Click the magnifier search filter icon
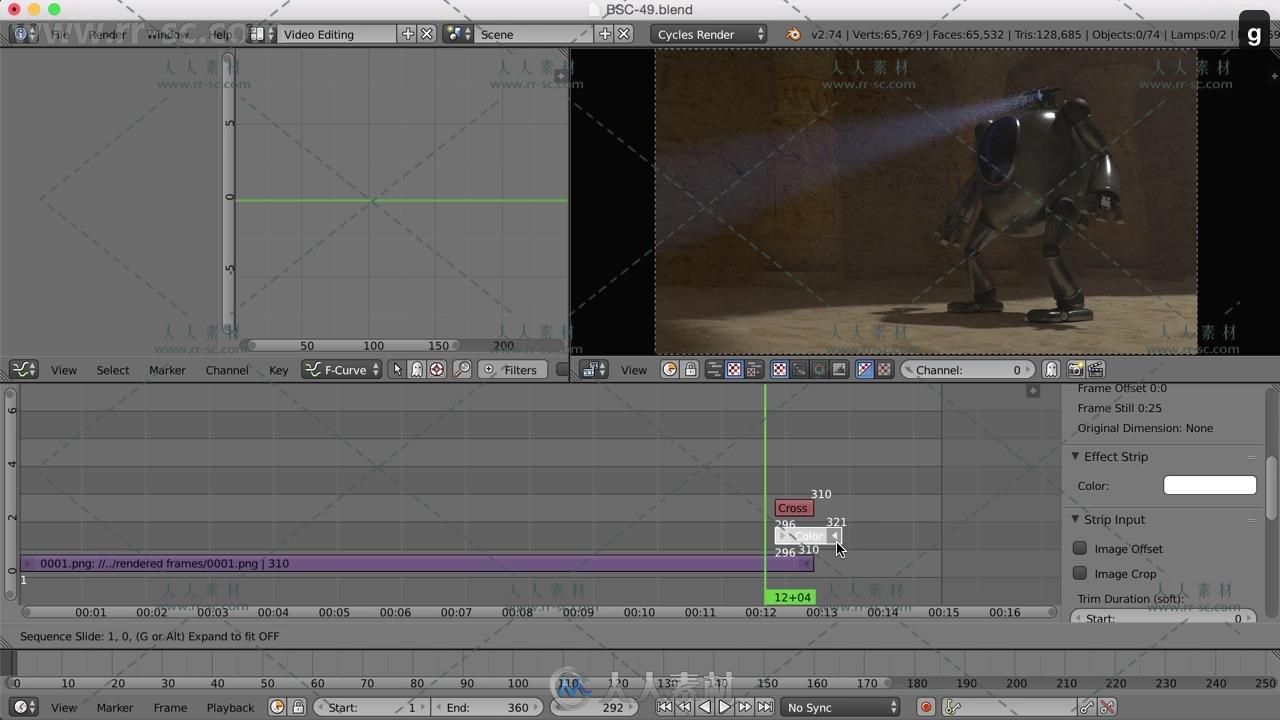Screen dimensions: 1280x720 (461, 370)
